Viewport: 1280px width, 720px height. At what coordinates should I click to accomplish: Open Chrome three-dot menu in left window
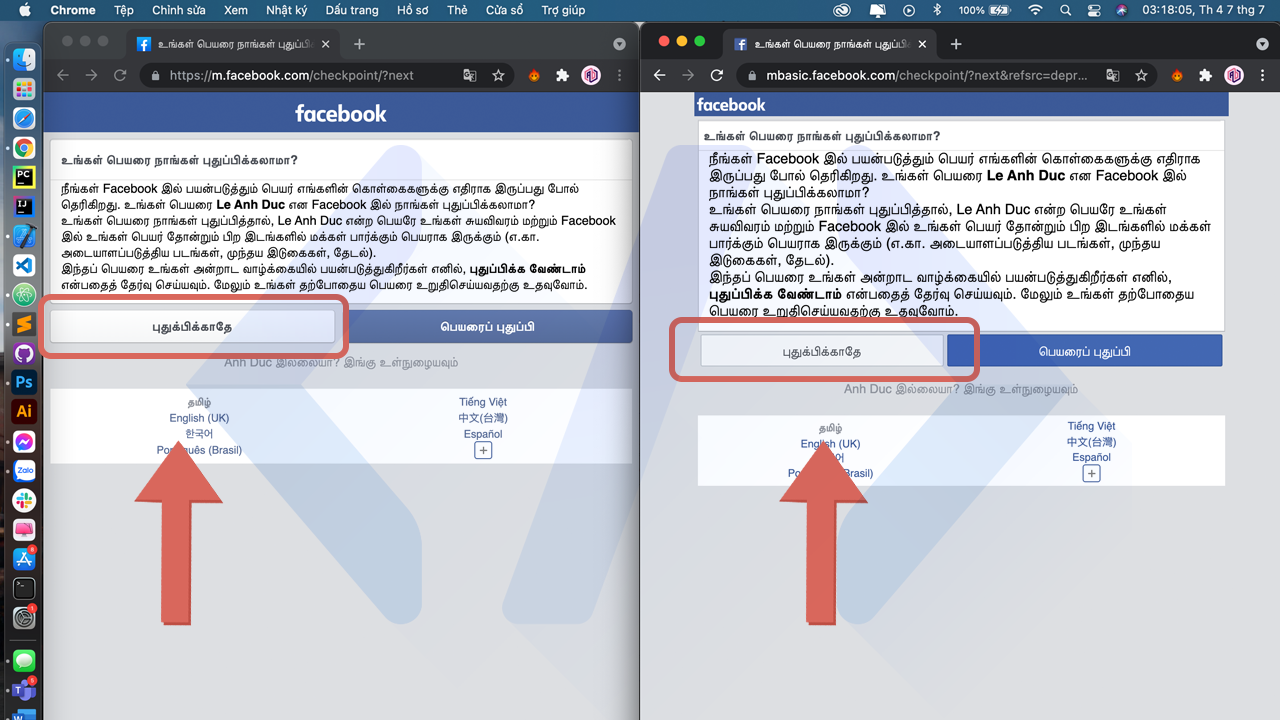click(x=620, y=75)
